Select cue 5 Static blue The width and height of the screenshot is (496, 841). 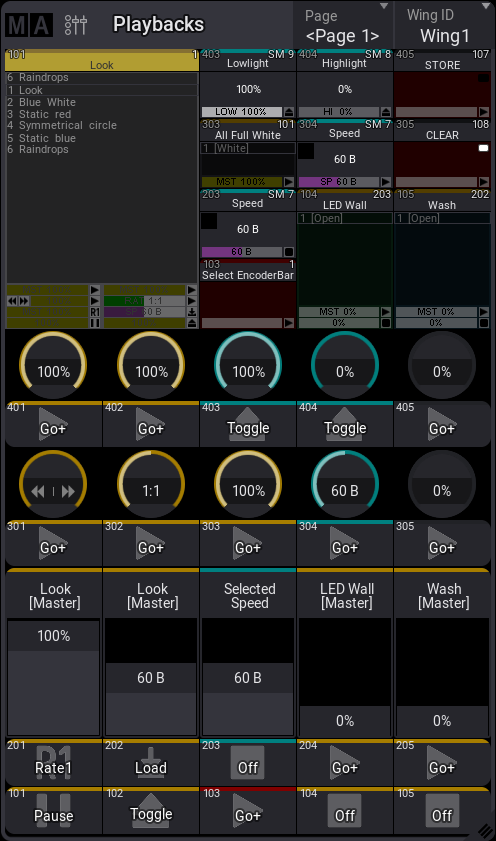pos(102,138)
